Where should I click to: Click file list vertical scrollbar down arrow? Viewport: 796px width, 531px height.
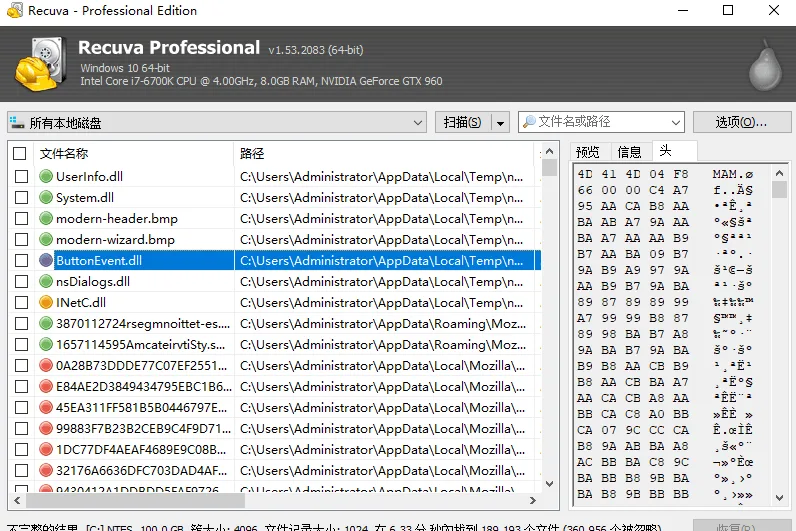549,484
